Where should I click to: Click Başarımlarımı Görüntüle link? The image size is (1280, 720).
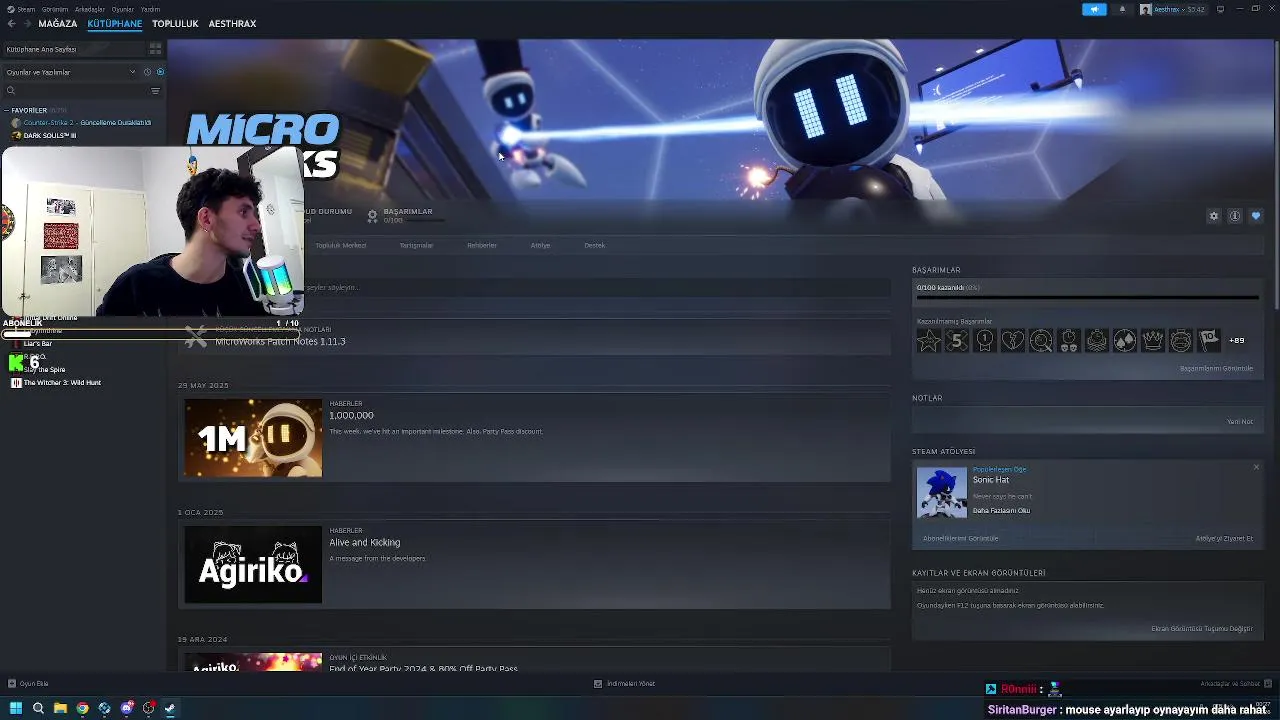click(x=1216, y=368)
